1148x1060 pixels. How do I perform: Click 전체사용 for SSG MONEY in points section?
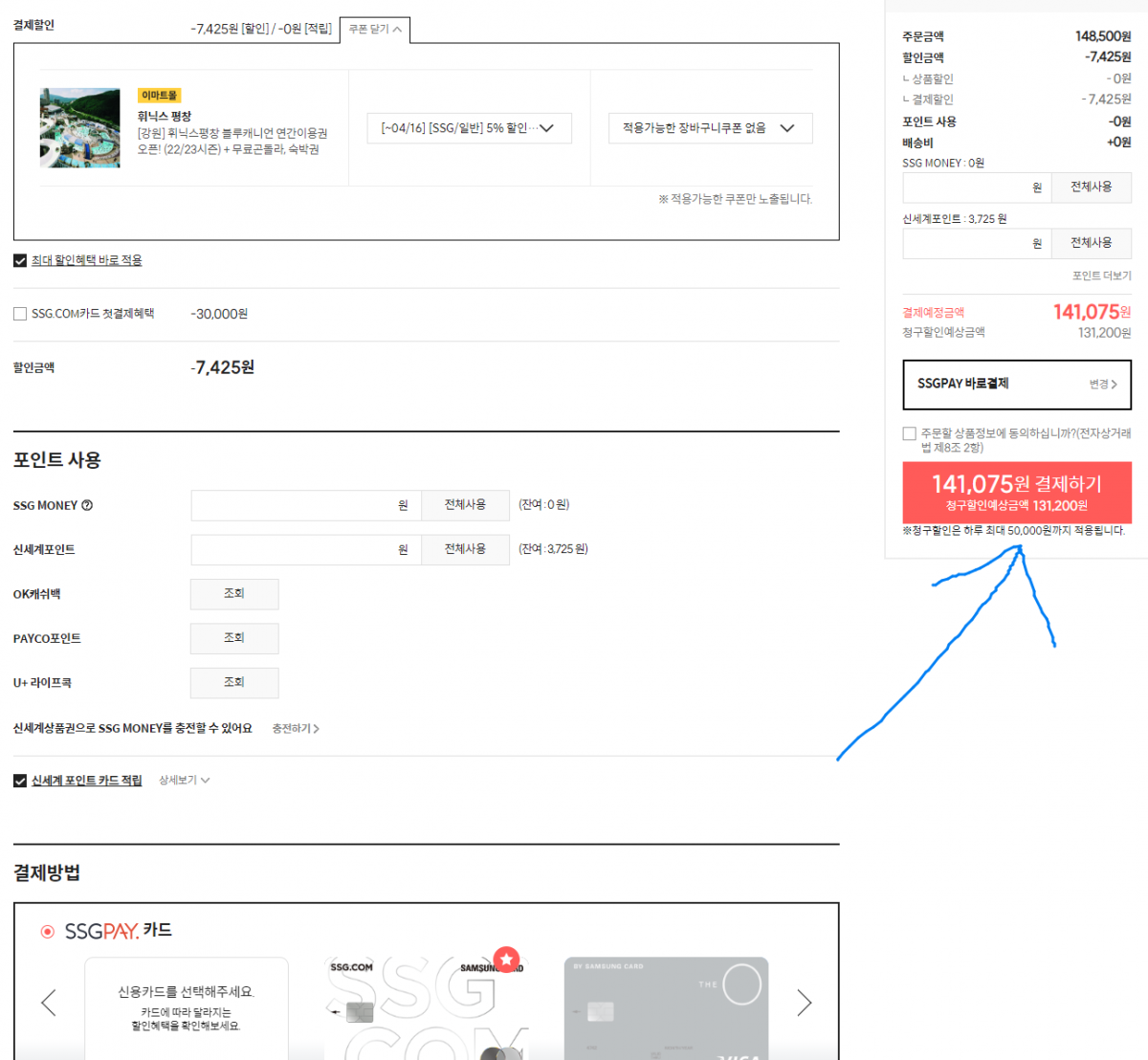pos(465,505)
